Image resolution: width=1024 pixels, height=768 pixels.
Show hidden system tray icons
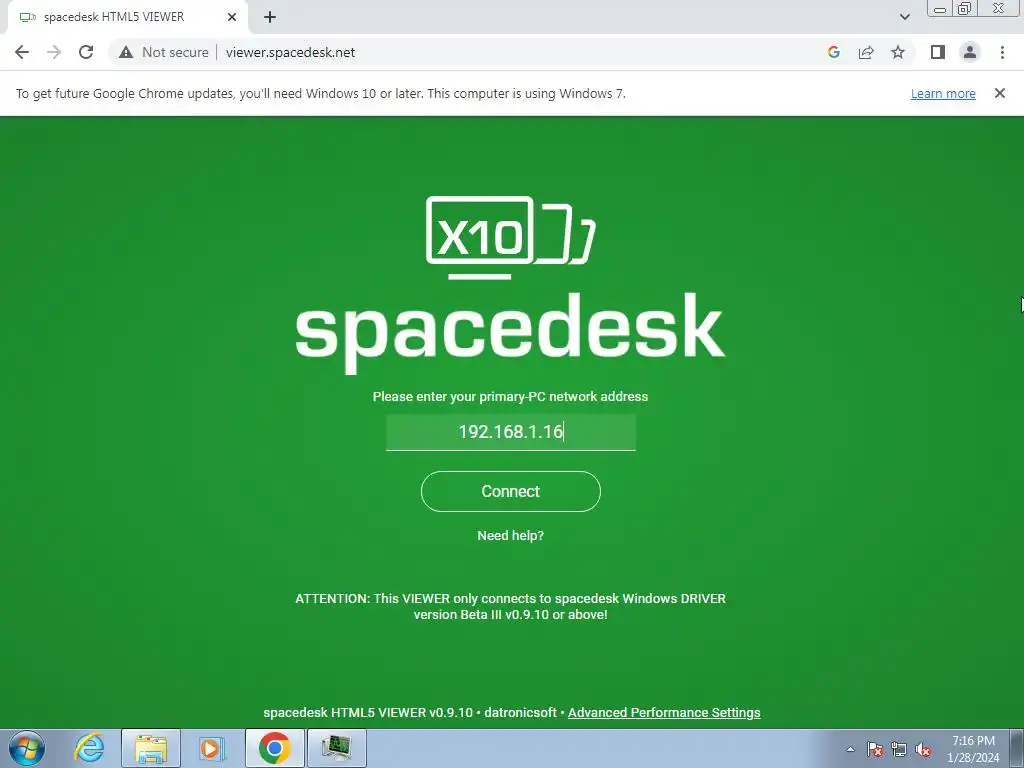(850, 749)
